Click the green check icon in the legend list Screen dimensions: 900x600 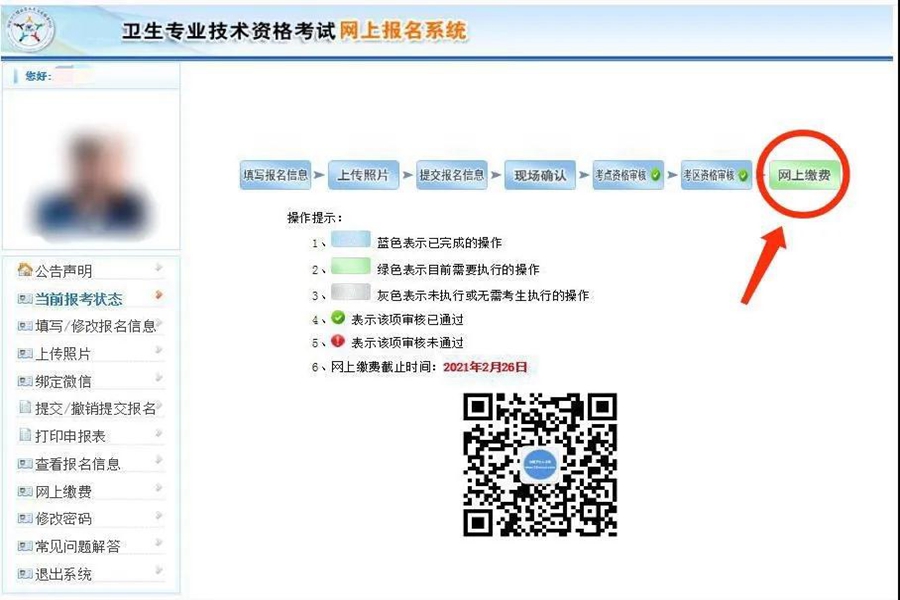coord(337,319)
